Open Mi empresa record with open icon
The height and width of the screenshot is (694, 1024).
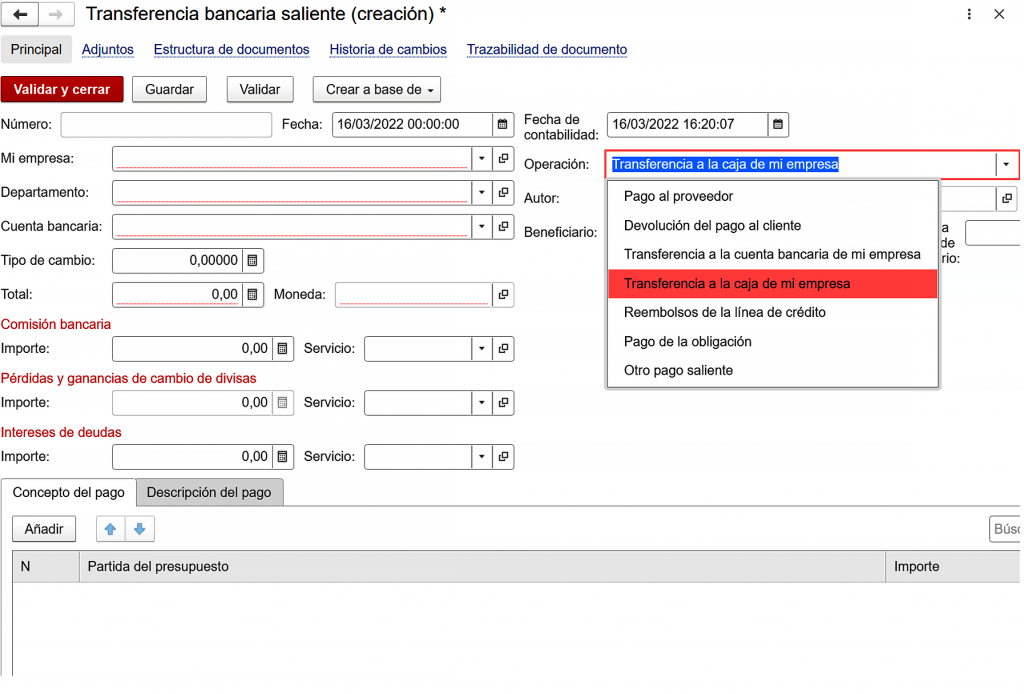point(504,158)
